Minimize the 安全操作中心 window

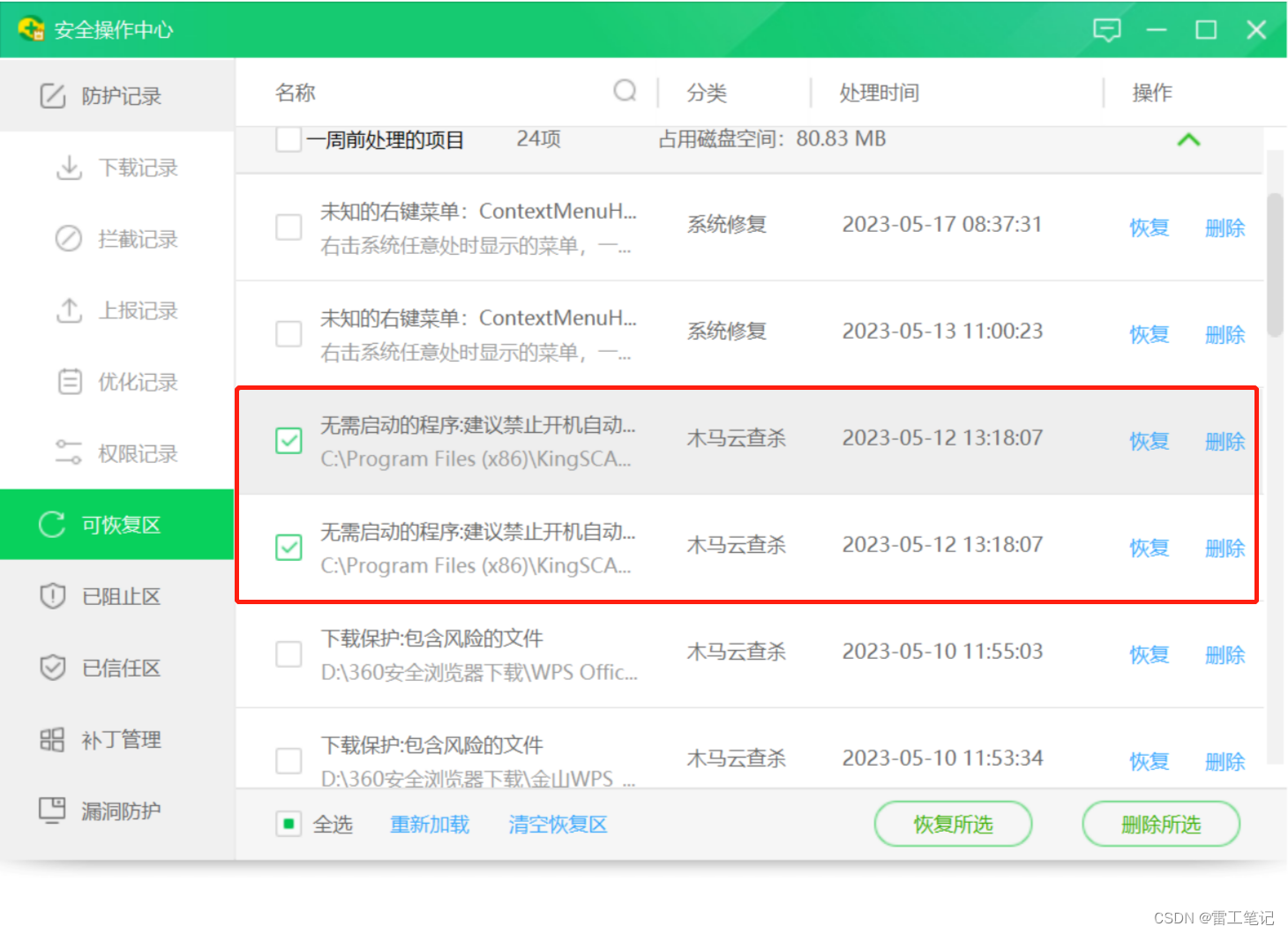(x=1157, y=30)
